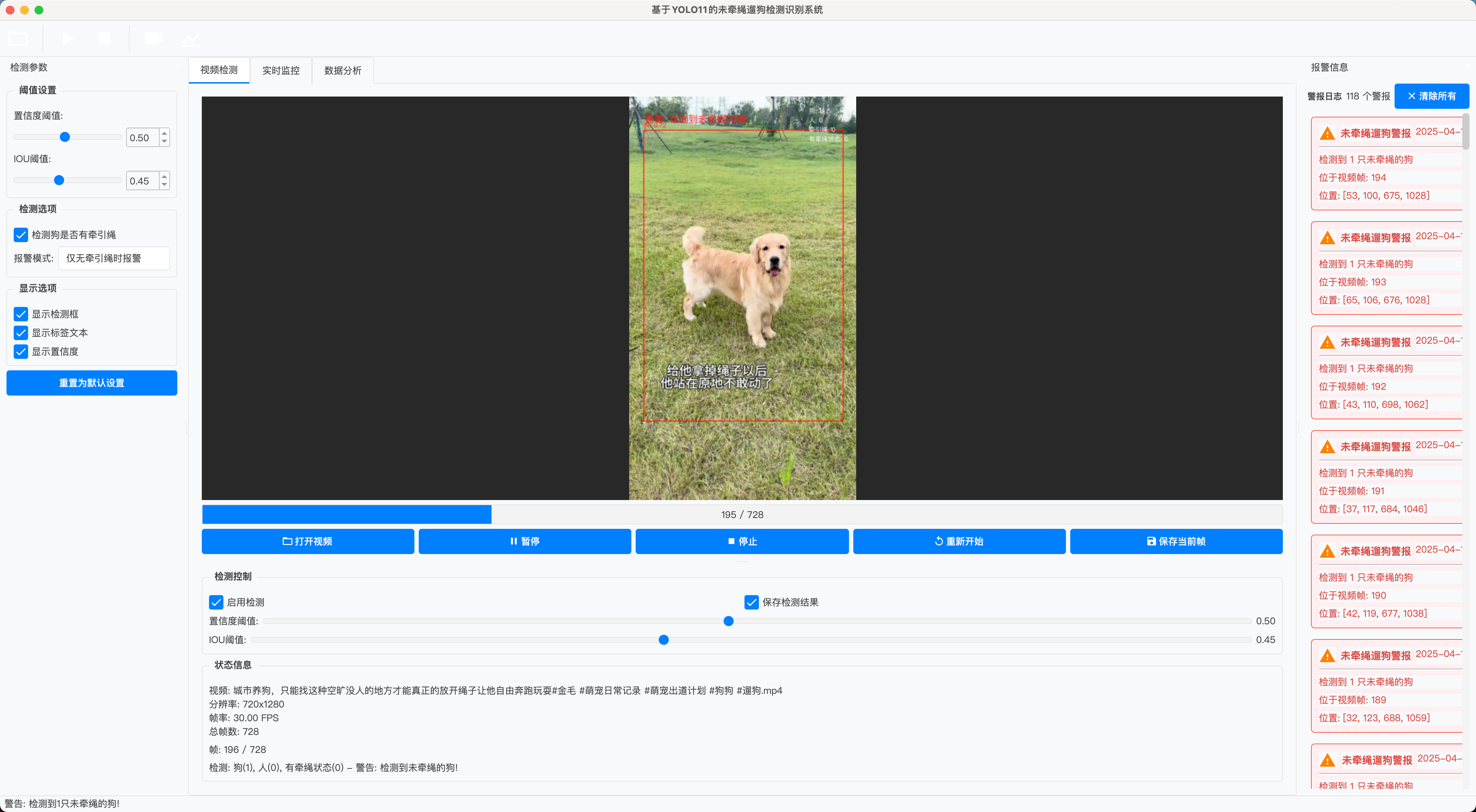Toggle 显示置信度 checkbox
This screenshot has height=812, width=1476.
[x=21, y=352]
